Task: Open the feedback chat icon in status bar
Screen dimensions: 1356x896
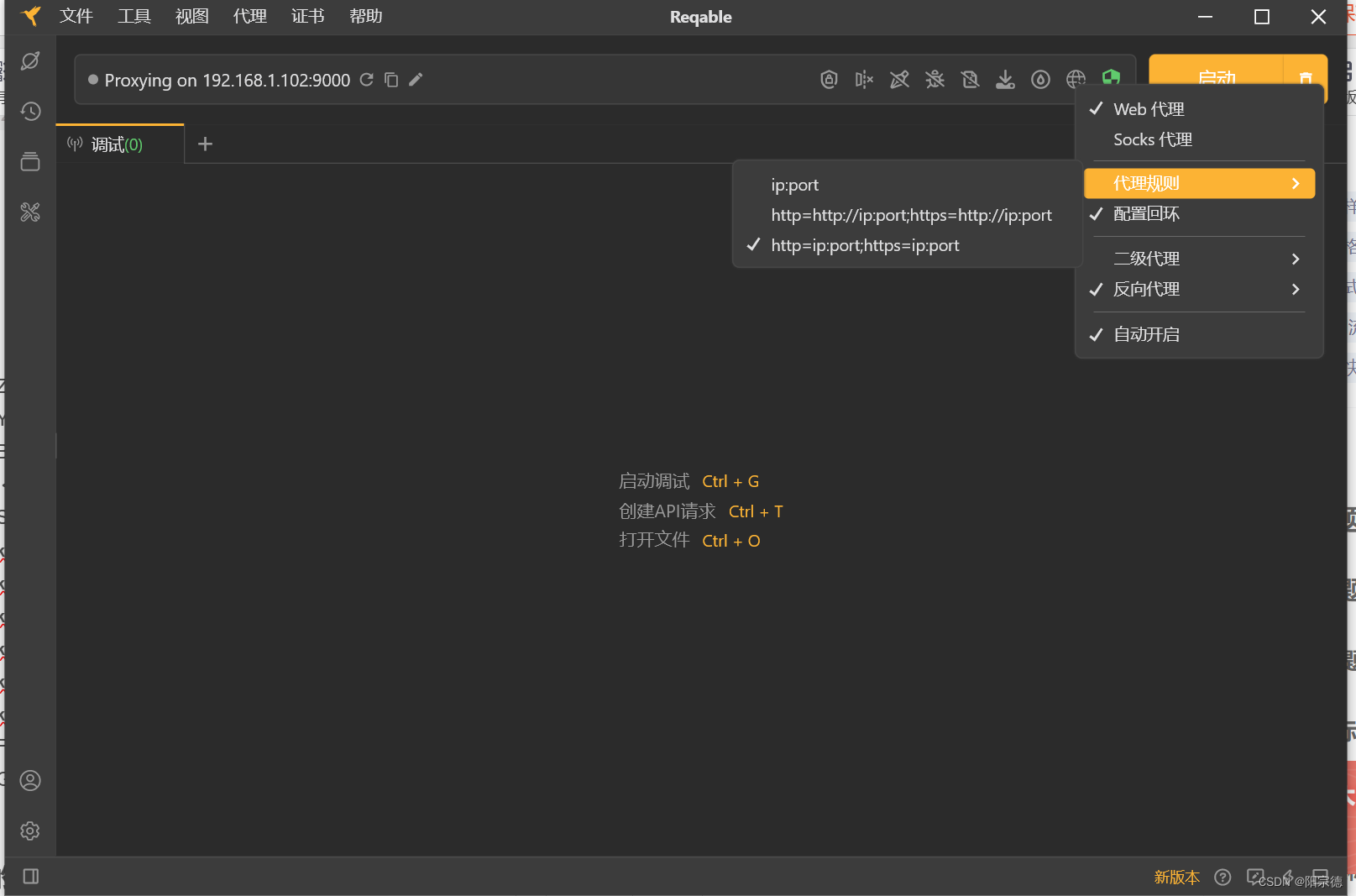Action: click(x=1255, y=878)
